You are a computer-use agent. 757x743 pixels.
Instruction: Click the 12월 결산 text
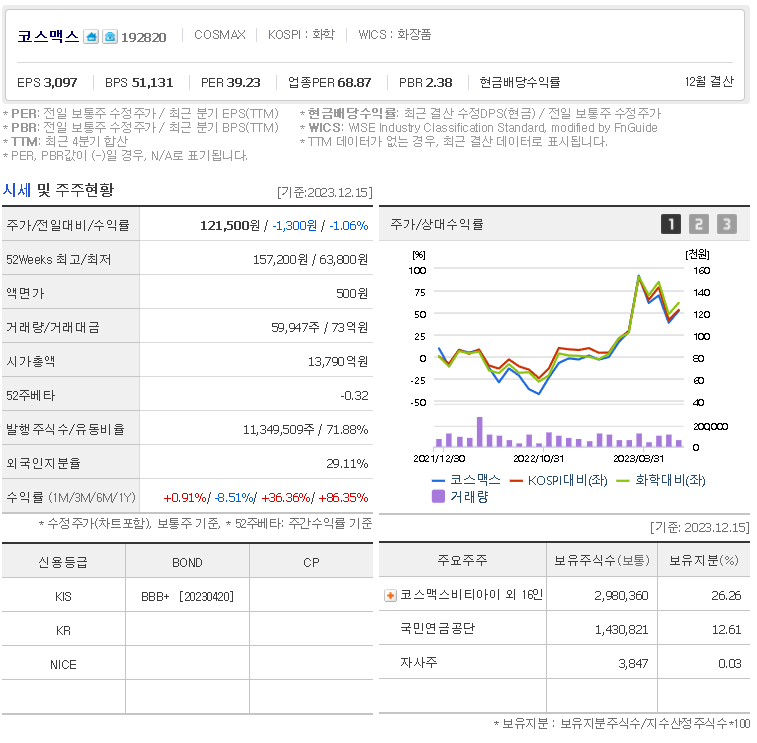[x=709, y=82]
